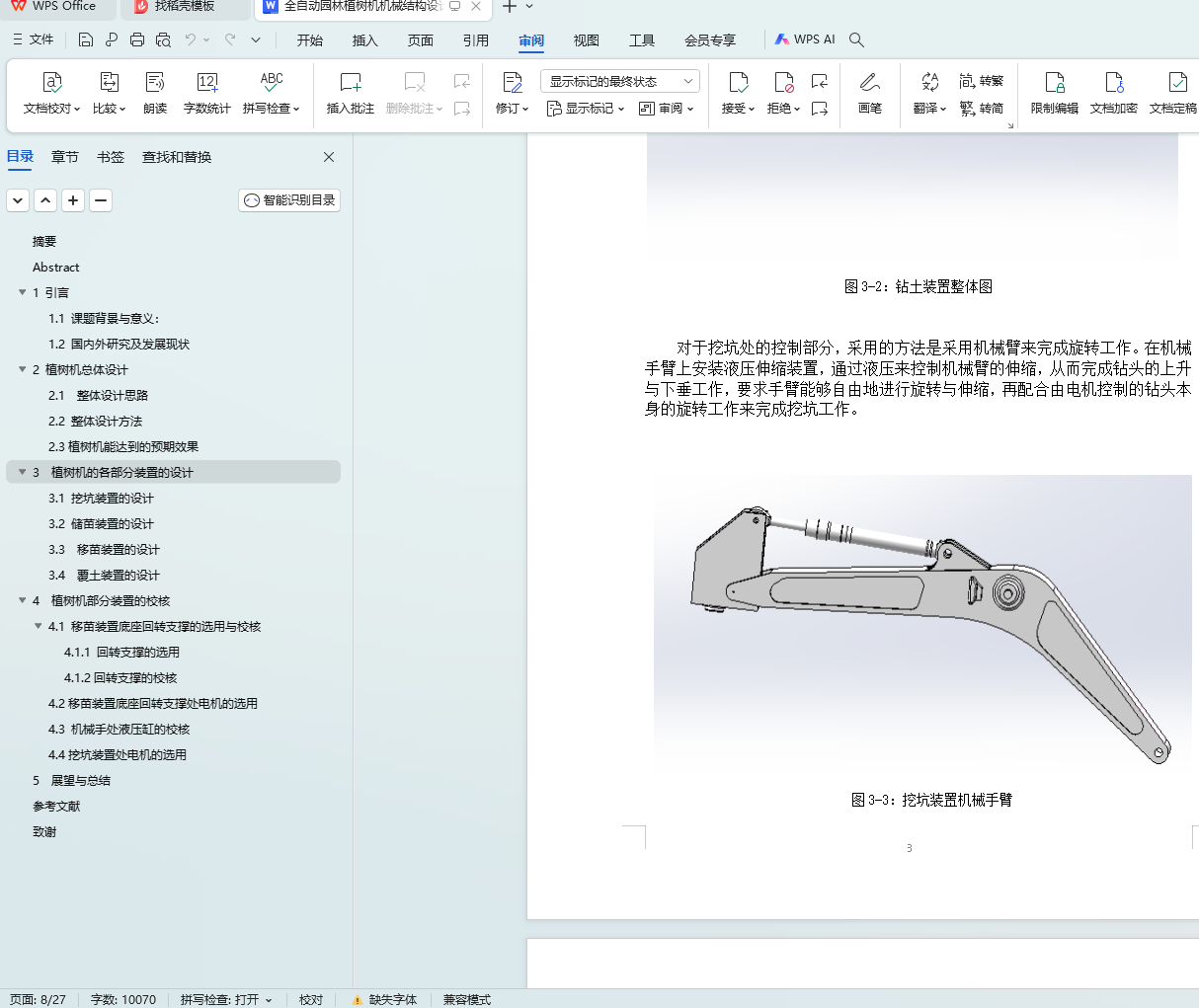Open a new tab with plus button
1199x1008 pixels.
click(509, 7)
